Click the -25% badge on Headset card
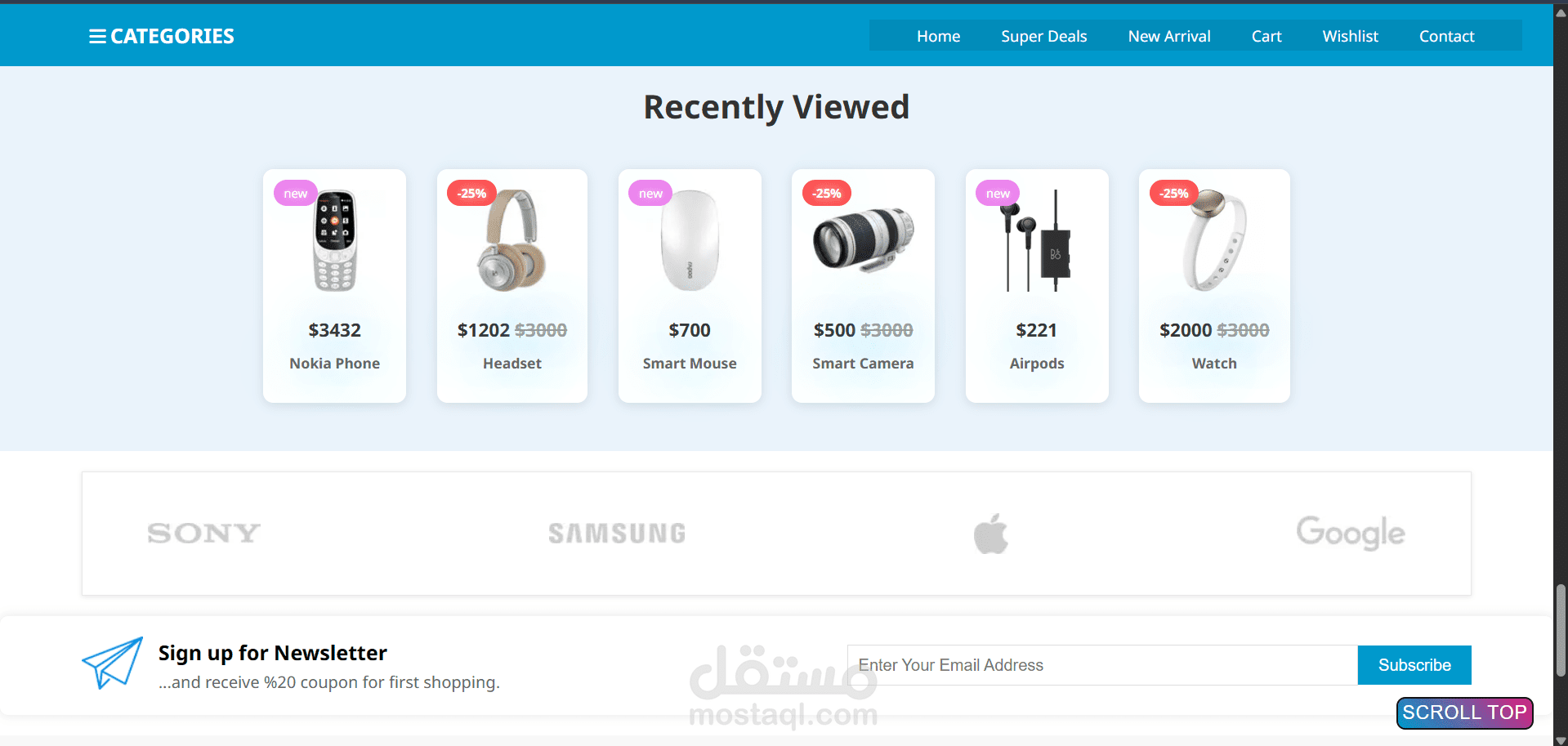 coord(471,194)
